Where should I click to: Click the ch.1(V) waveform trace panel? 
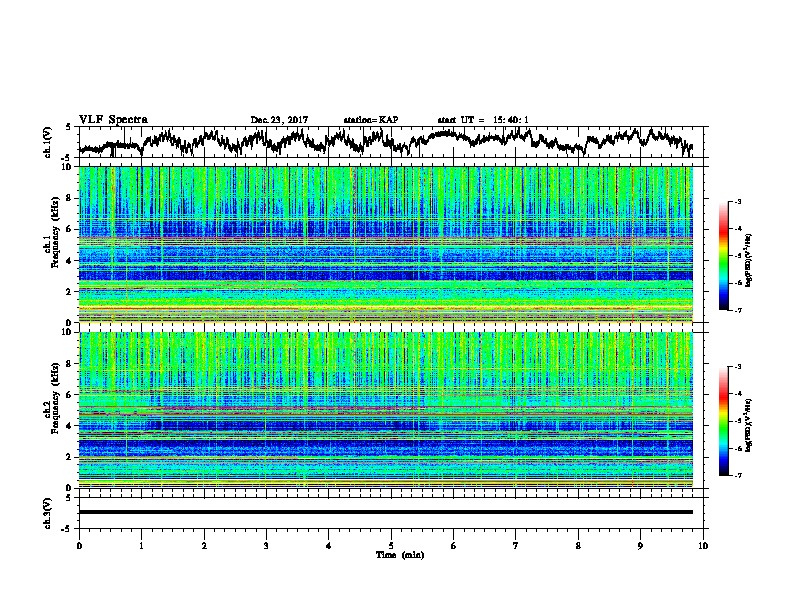393,142
